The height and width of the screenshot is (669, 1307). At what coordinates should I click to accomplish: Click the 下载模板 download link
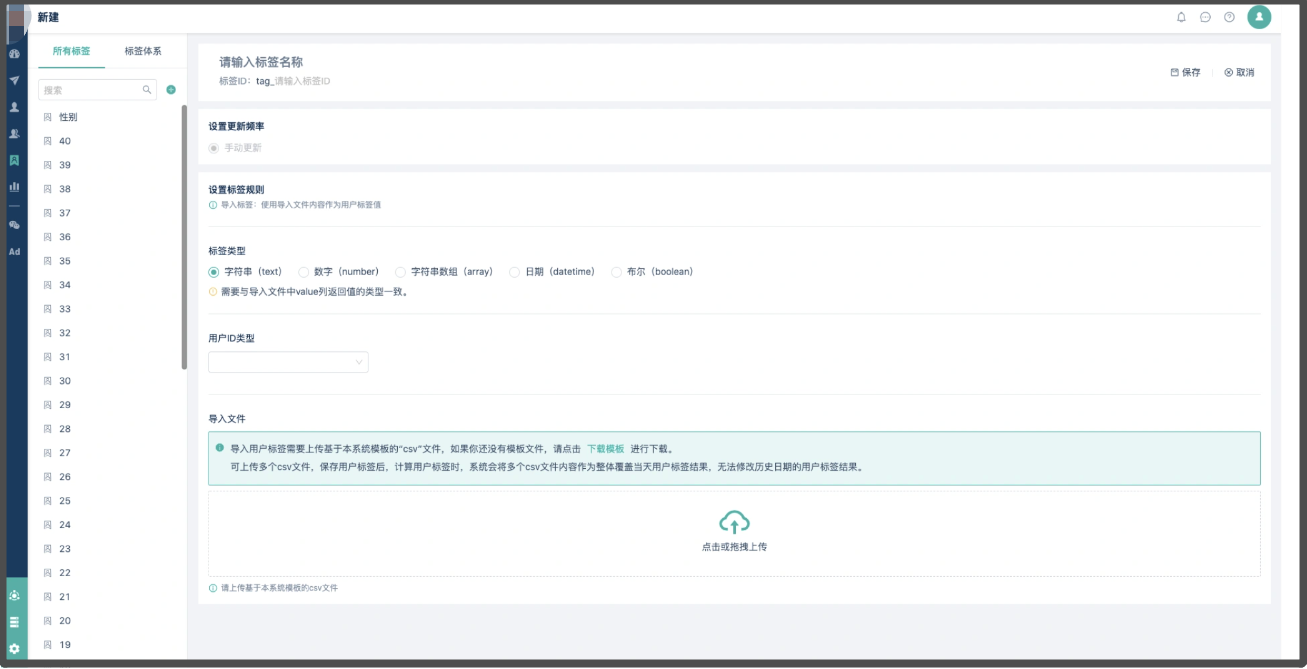[x=605, y=449]
